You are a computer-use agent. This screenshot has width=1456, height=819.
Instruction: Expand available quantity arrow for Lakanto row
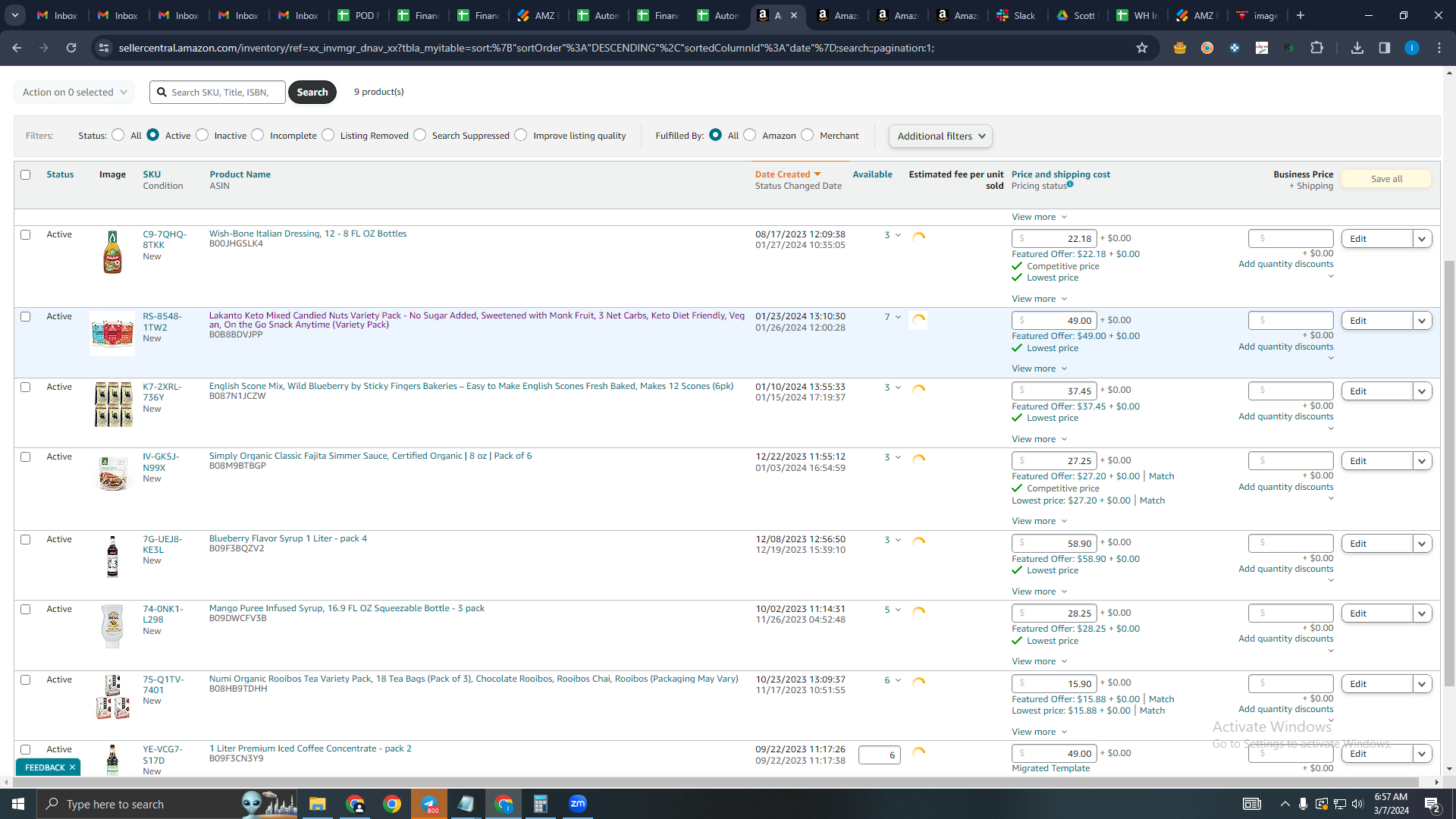coord(898,317)
